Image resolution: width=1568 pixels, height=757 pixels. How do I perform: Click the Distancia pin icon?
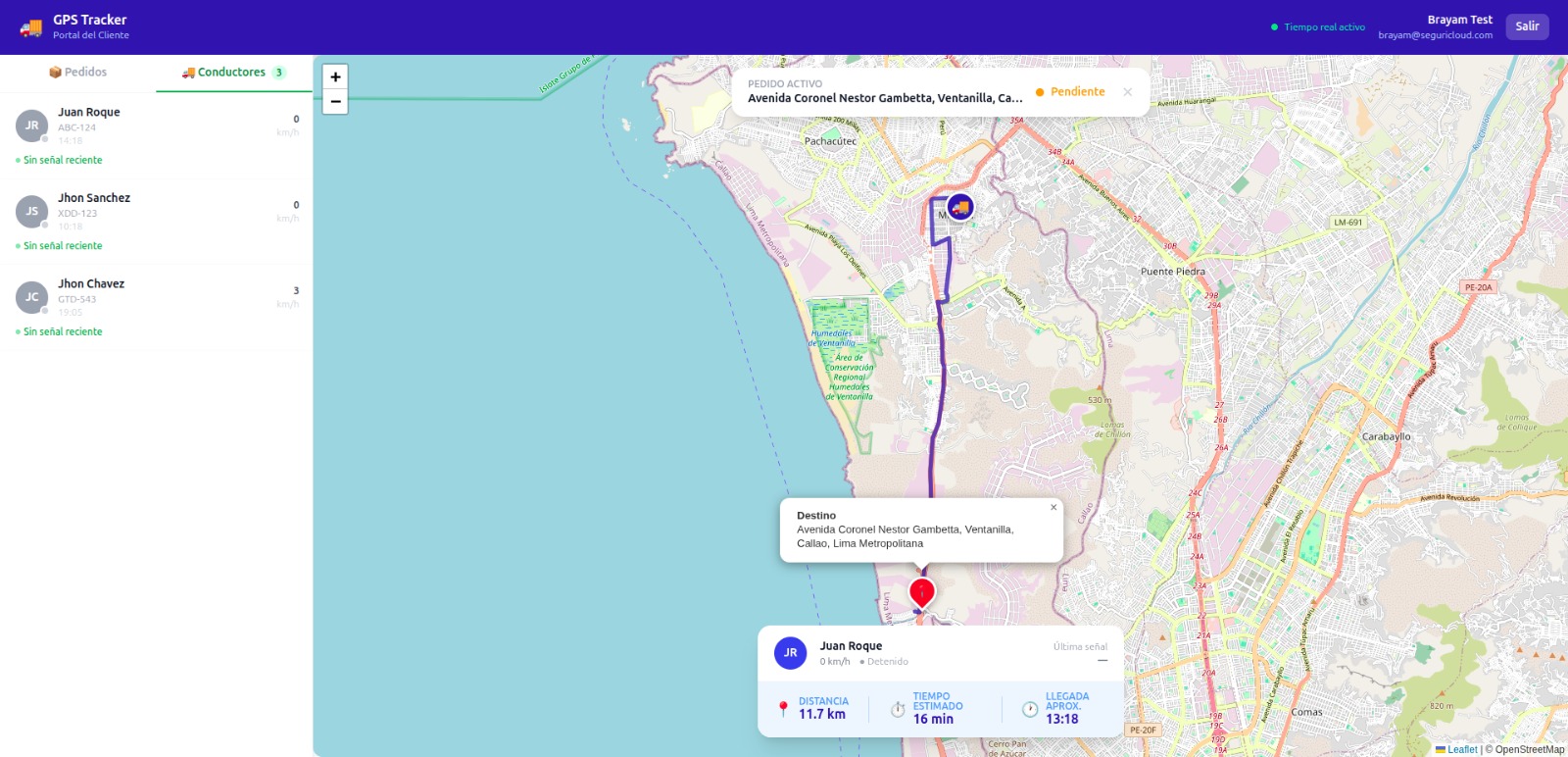(x=783, y=709)
